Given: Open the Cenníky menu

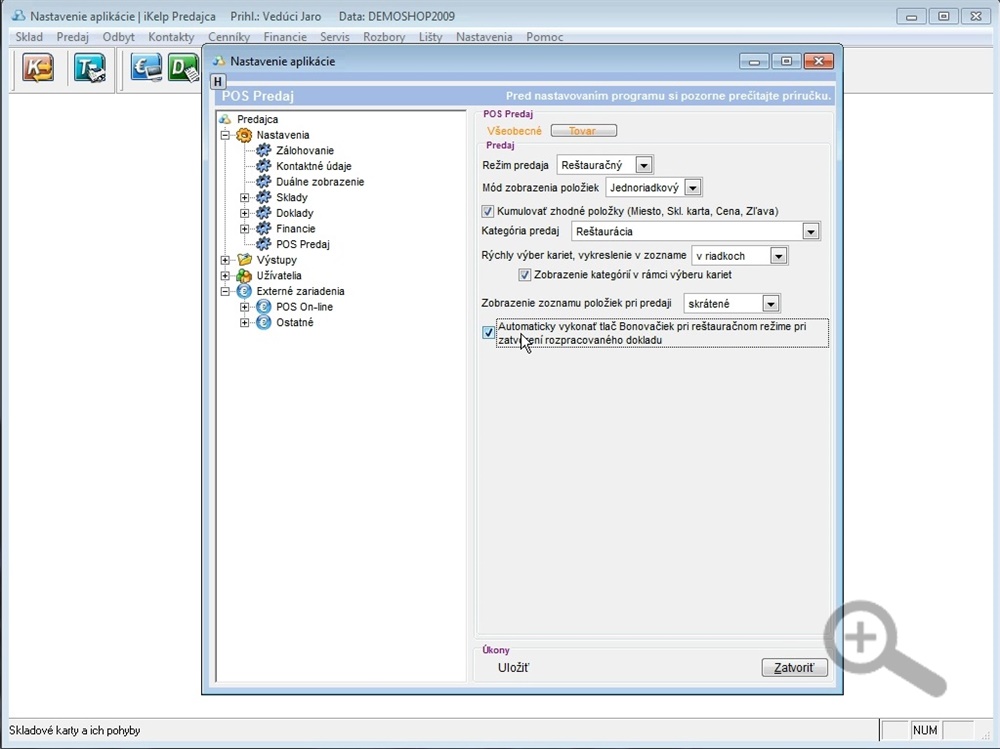Looking at the screenshot, I should click(228, 37).
